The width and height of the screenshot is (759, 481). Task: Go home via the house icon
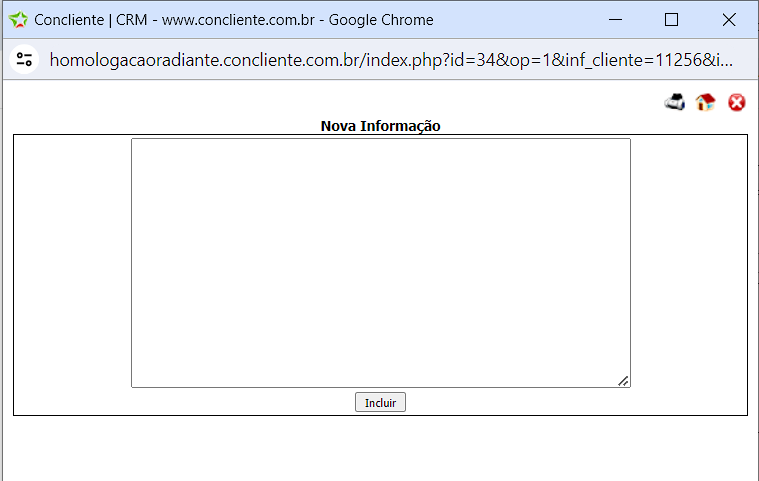(x=706, y=102)
